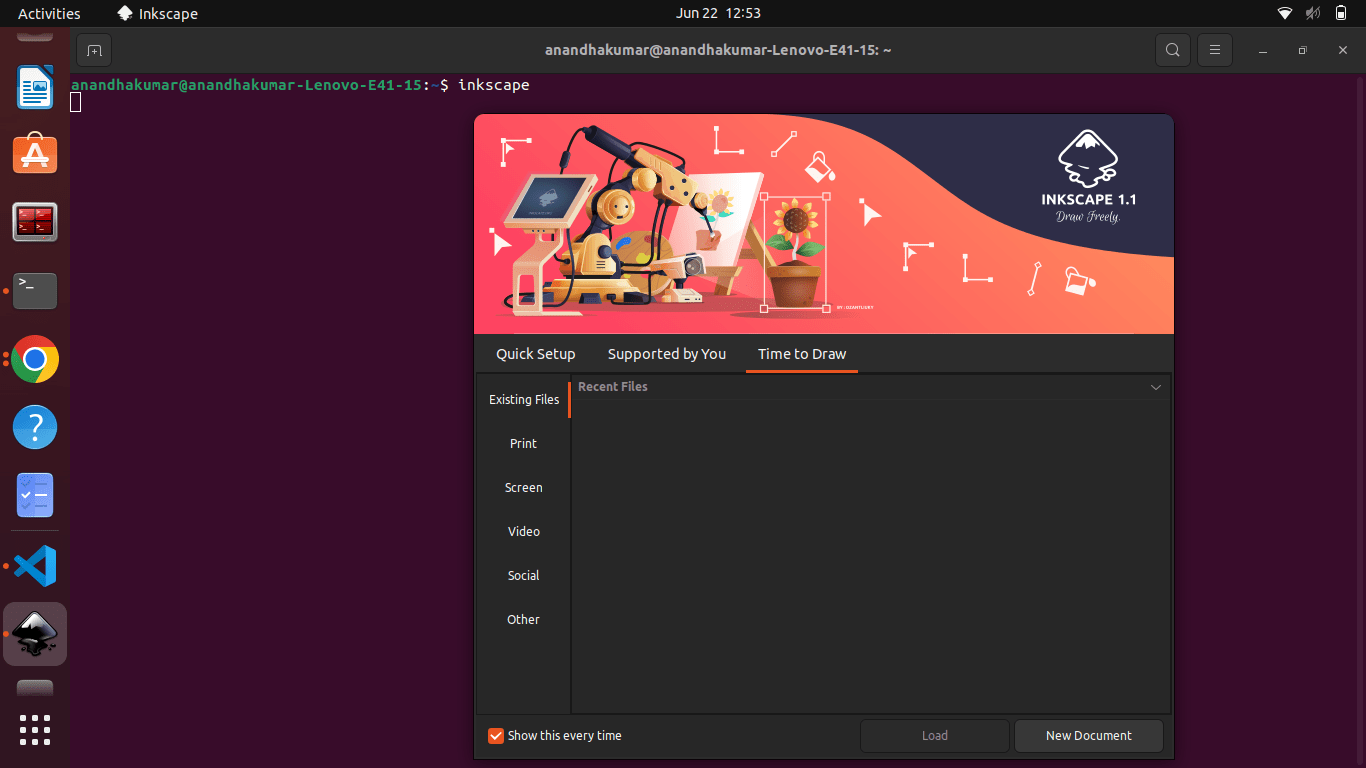Click the terminal search icon
1366x768 pixels.
pyautogui.click(x=1172, y=50)
